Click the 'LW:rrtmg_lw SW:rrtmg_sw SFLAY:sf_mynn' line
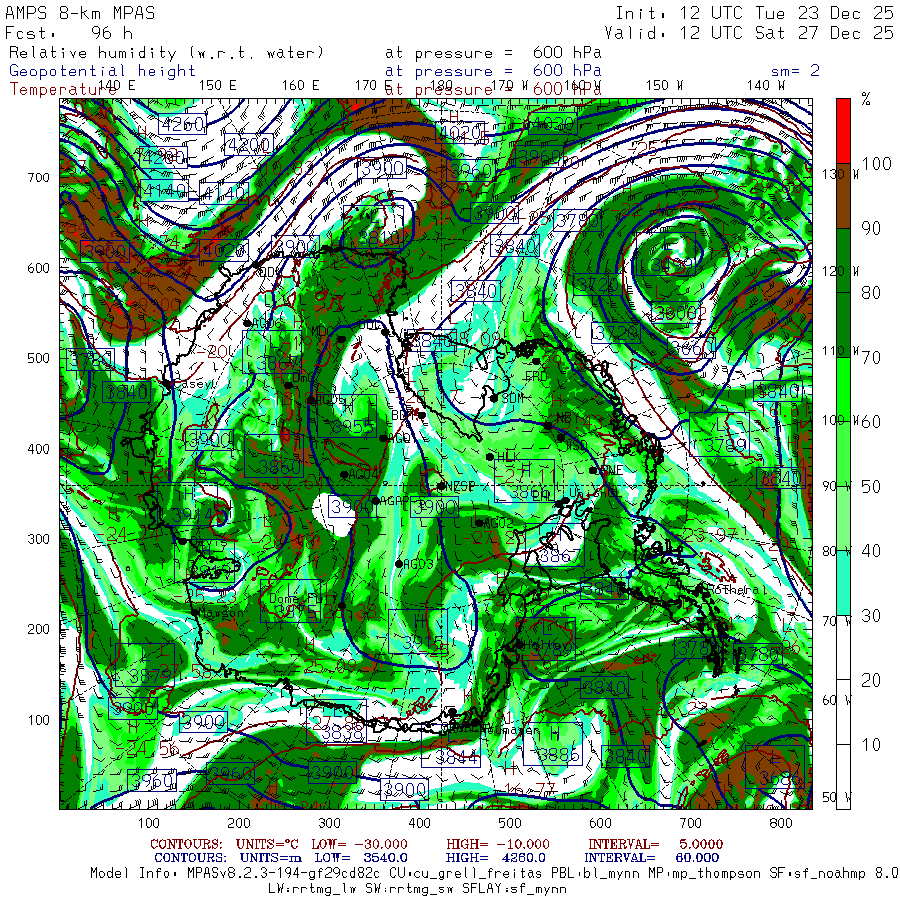Viewport: 900px width, 900px height. 417,889
